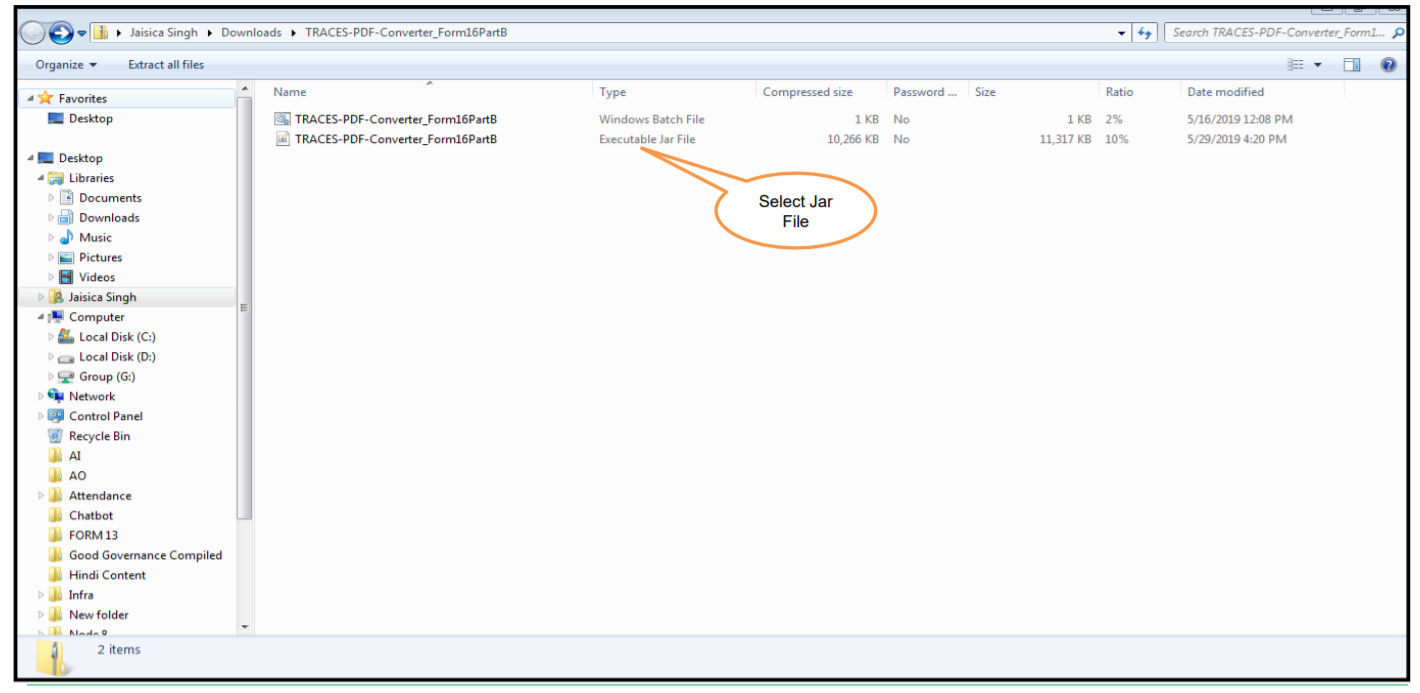This screenshot has width=1420, height=693.
Task: Open the recent pages dropdown beside Forward button
Action: click(81, 32)
